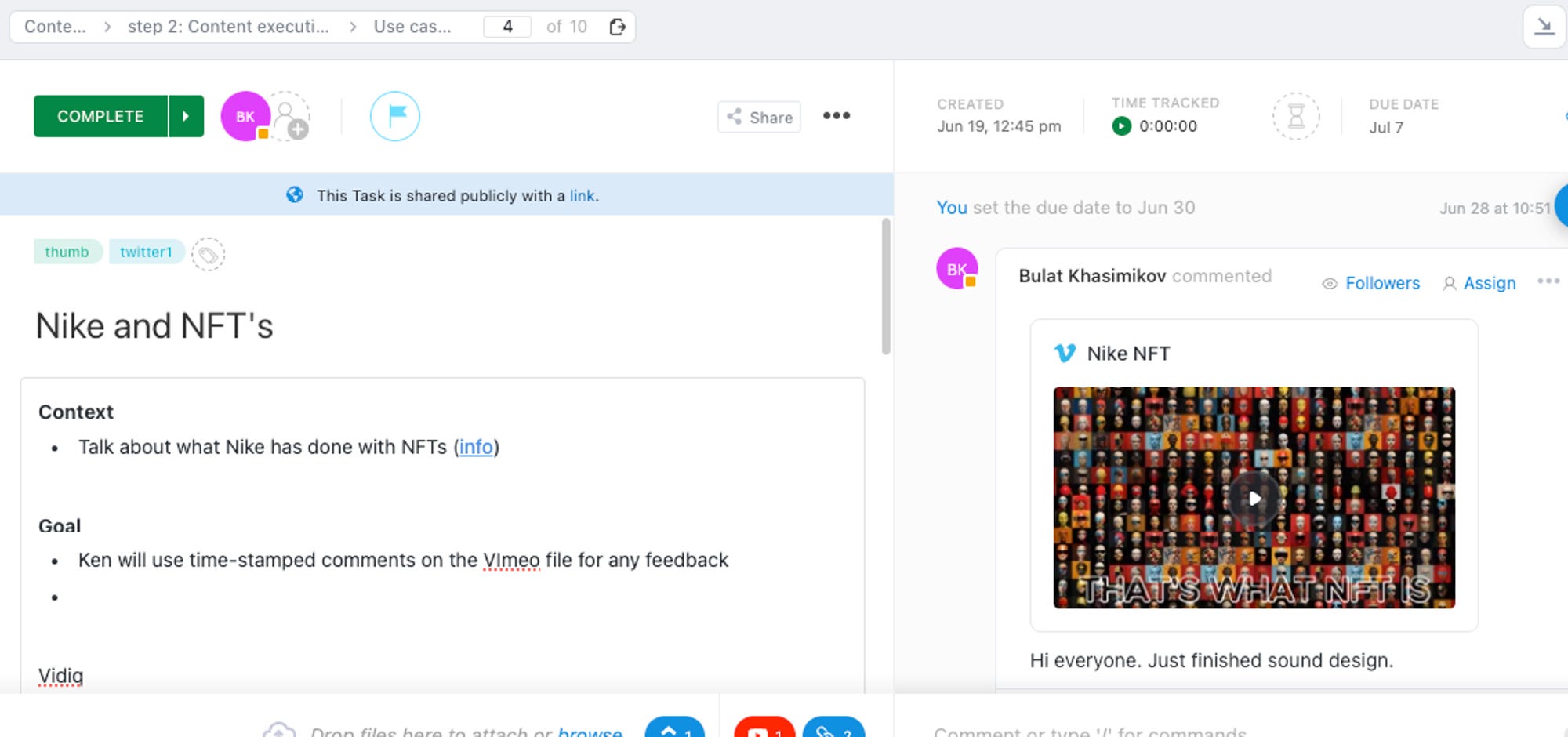Open Followers on the comment
This screenshot has width=1568, height=737.
(1382, 283)
